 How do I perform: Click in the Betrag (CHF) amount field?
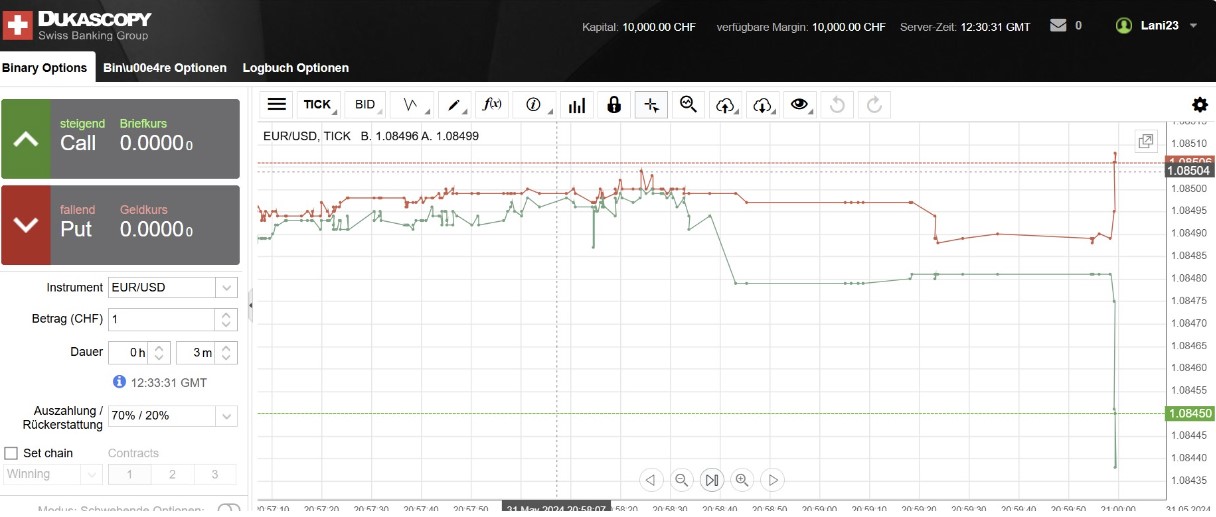160,320
